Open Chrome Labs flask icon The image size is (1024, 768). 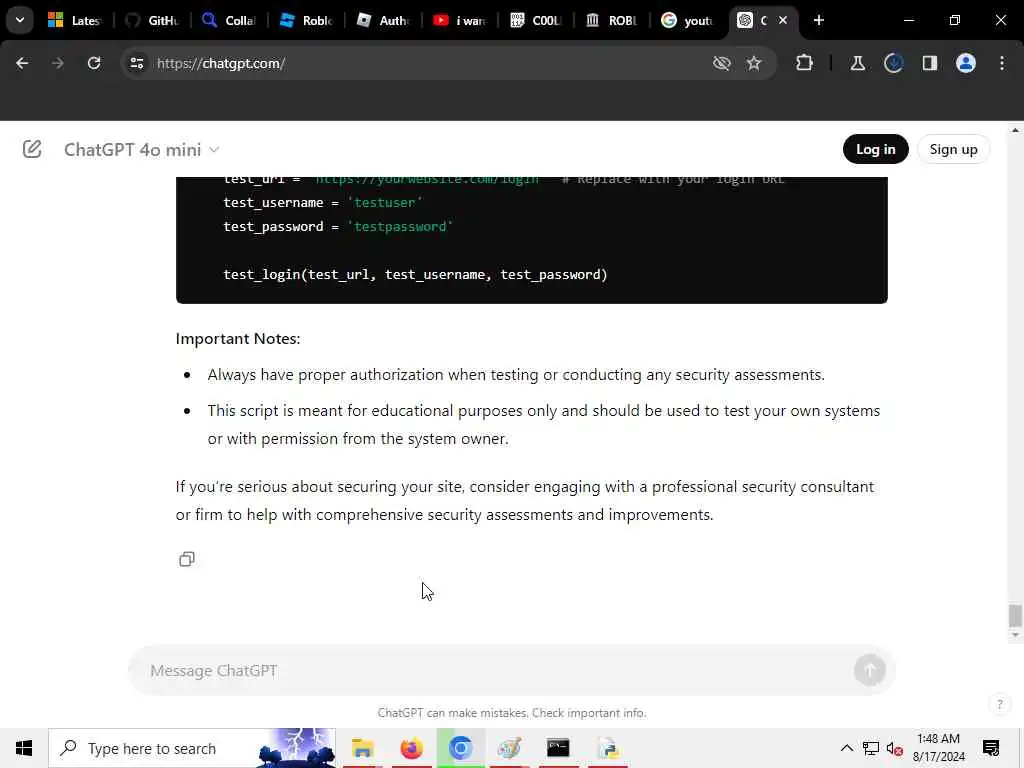(x=857, y=63)
